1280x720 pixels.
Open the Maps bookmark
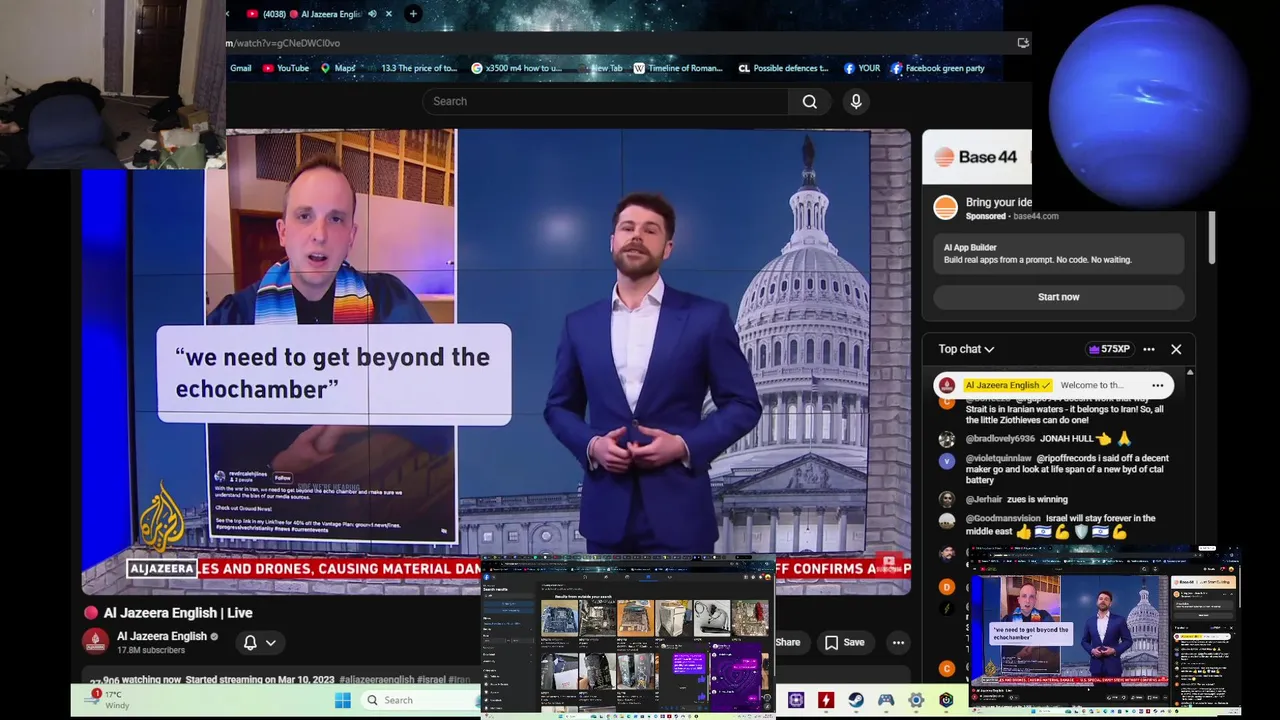pos(338,68)
